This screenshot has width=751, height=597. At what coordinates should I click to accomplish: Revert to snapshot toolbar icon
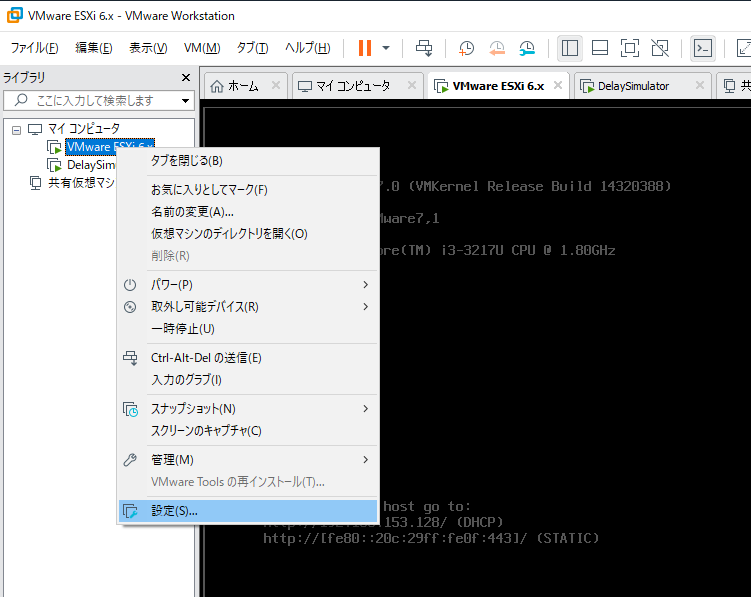point(497,48)
